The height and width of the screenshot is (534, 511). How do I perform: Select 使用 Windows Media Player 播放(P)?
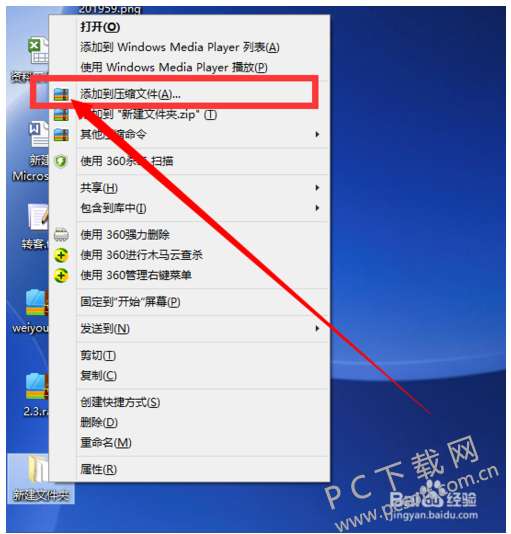pyautogui.click(x=174, y=67)
